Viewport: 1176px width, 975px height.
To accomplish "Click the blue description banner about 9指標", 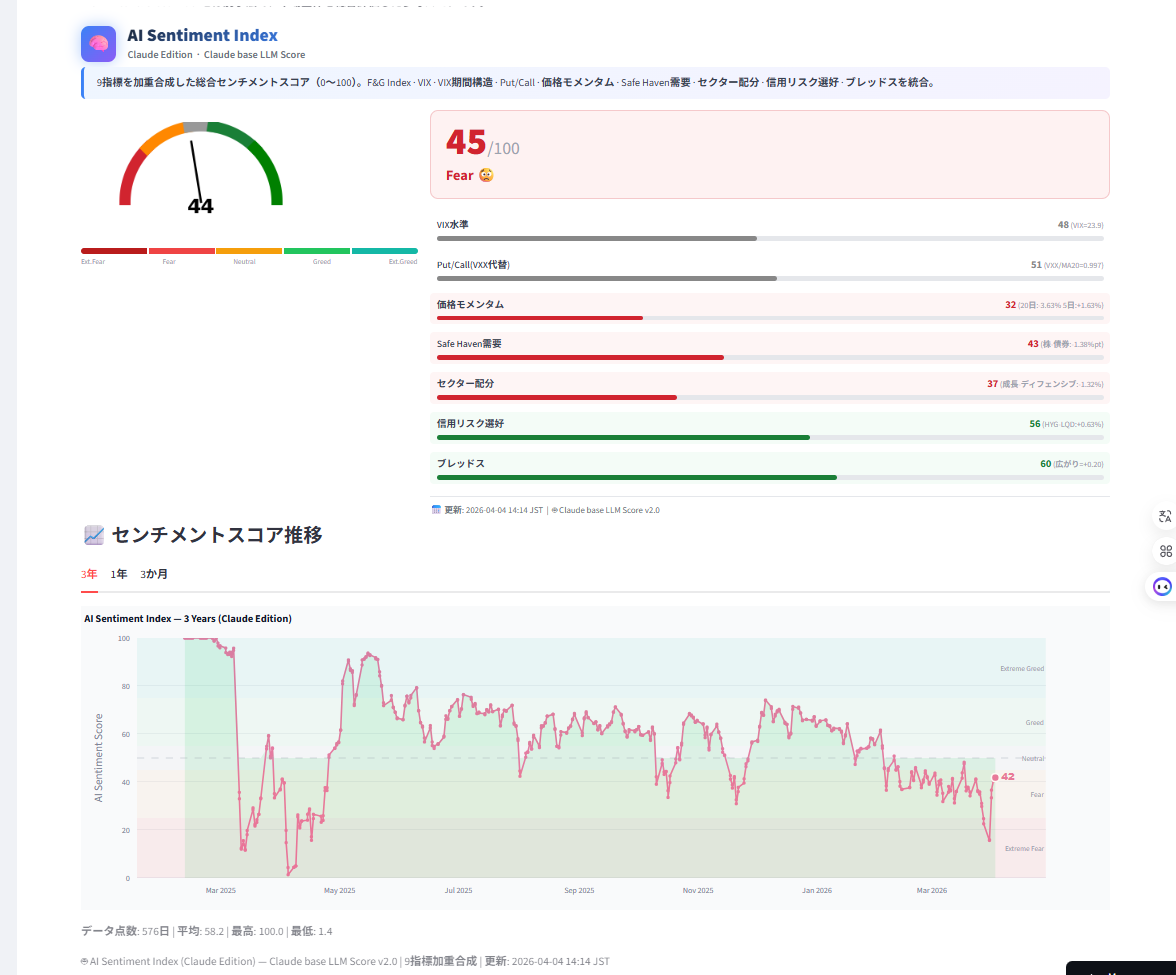I will [x=596, y=82].
